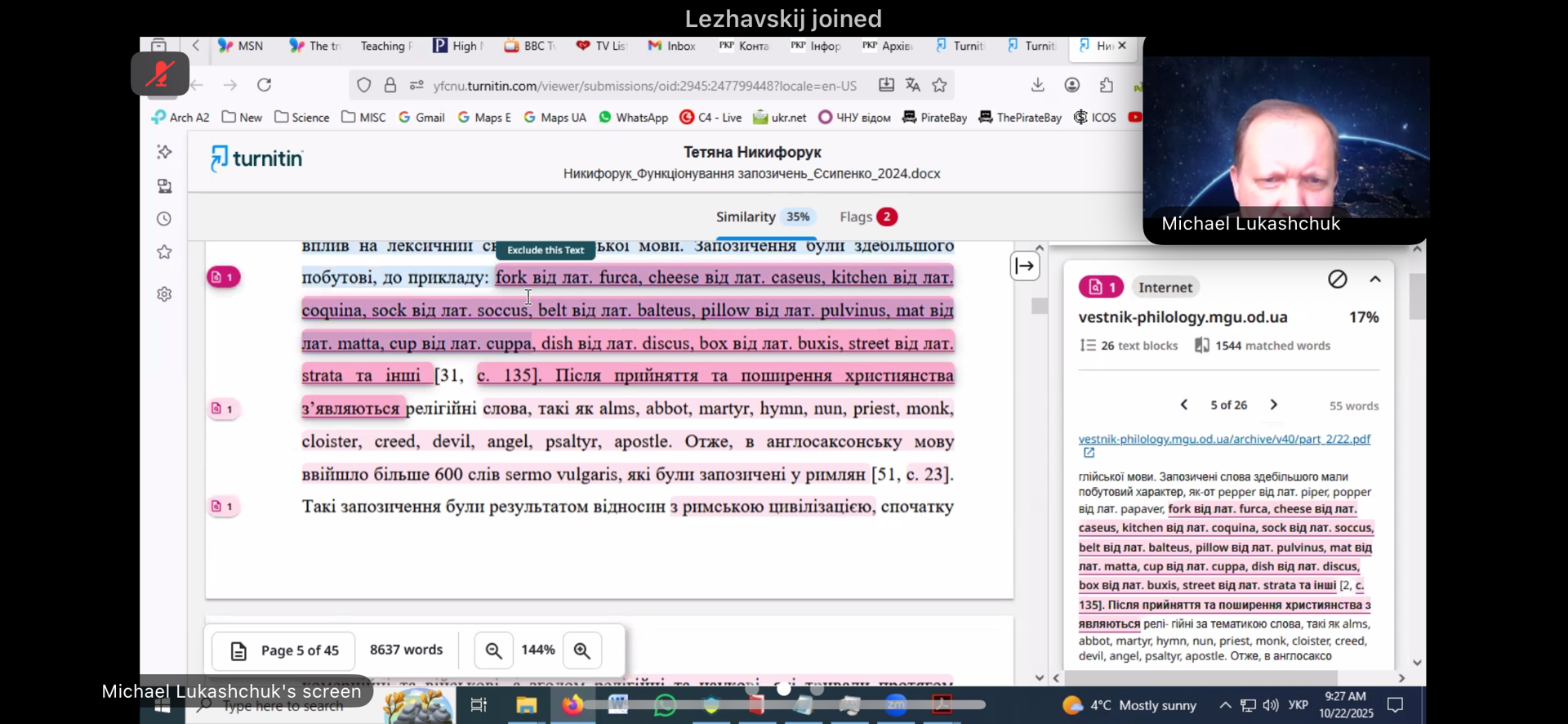Select match badge 1 beside the 'з'являються' line

coord(223,409)
